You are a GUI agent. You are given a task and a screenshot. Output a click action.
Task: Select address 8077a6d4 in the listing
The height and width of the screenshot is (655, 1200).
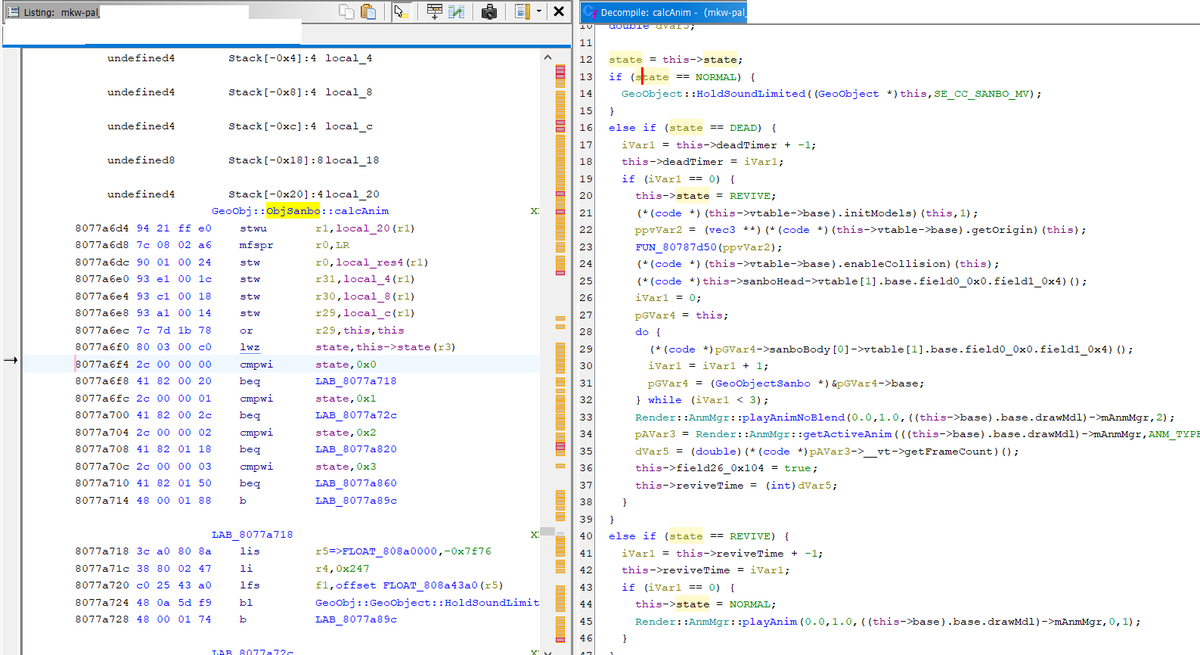[100, 228]
